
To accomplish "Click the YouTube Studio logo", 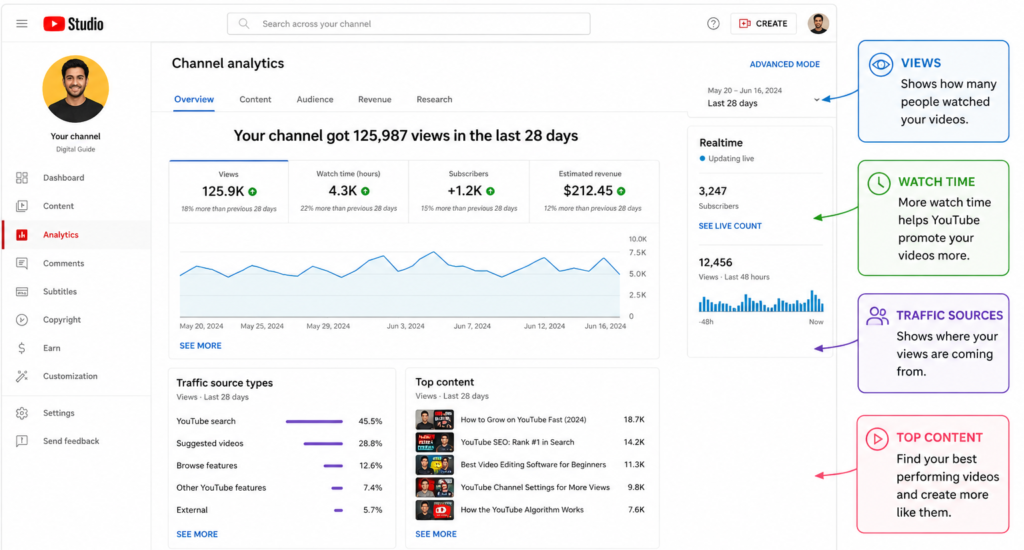I will pos(73,24).
